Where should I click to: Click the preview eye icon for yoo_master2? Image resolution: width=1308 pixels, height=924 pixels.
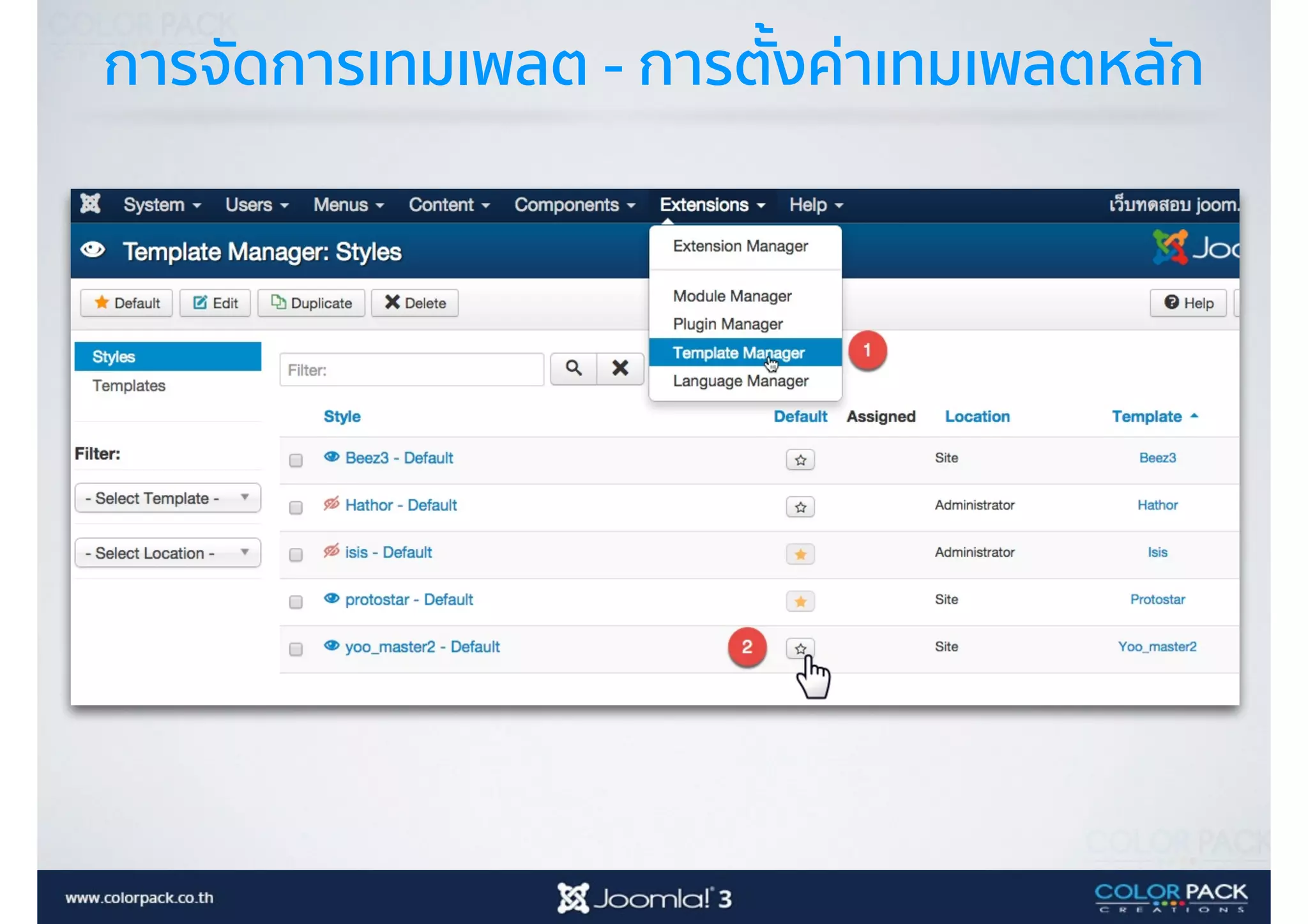[331, 646]
